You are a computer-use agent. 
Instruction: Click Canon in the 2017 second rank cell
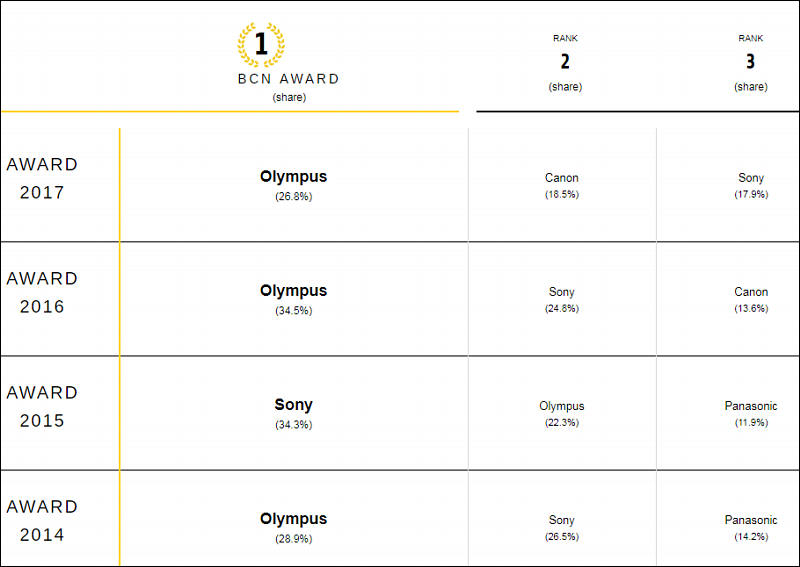tap(562, 178)
